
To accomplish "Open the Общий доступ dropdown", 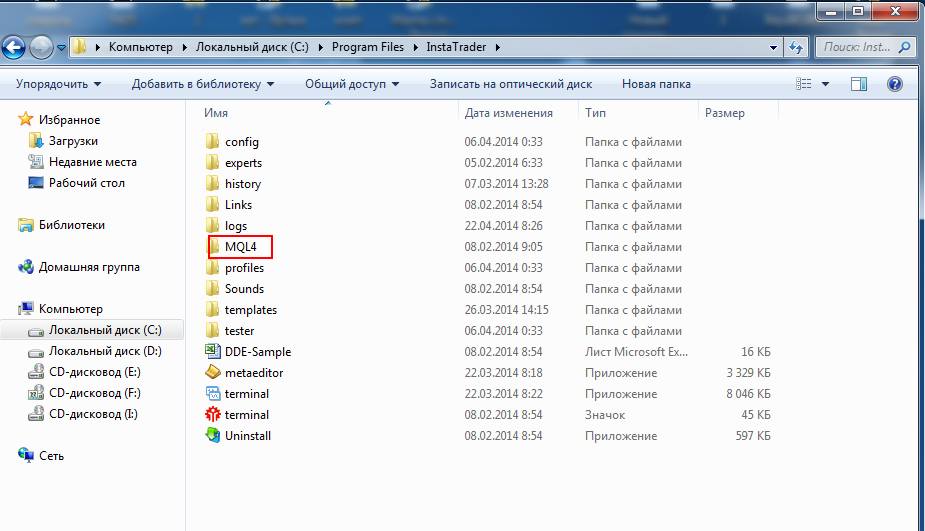I will tap(352, 84).
